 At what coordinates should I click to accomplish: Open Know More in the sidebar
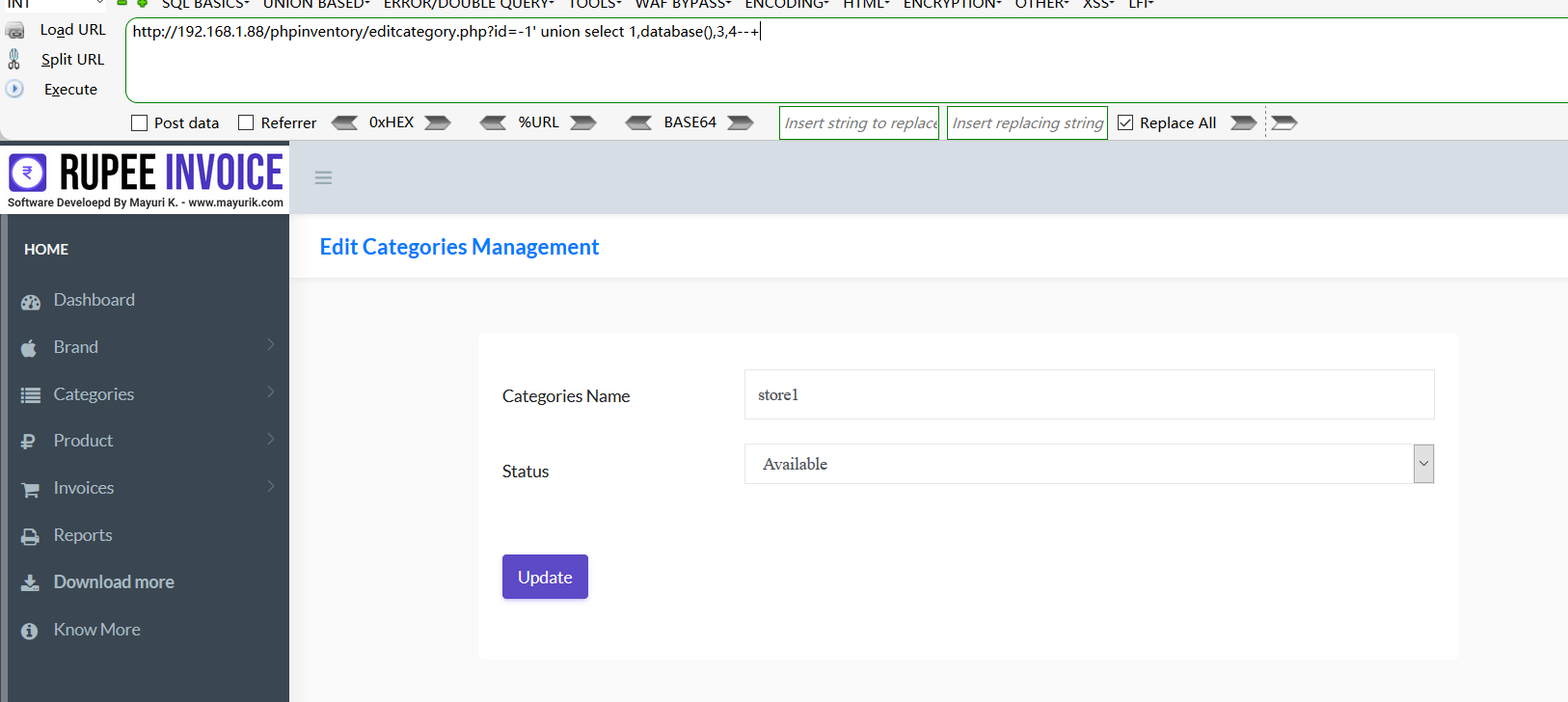[97, 630]
